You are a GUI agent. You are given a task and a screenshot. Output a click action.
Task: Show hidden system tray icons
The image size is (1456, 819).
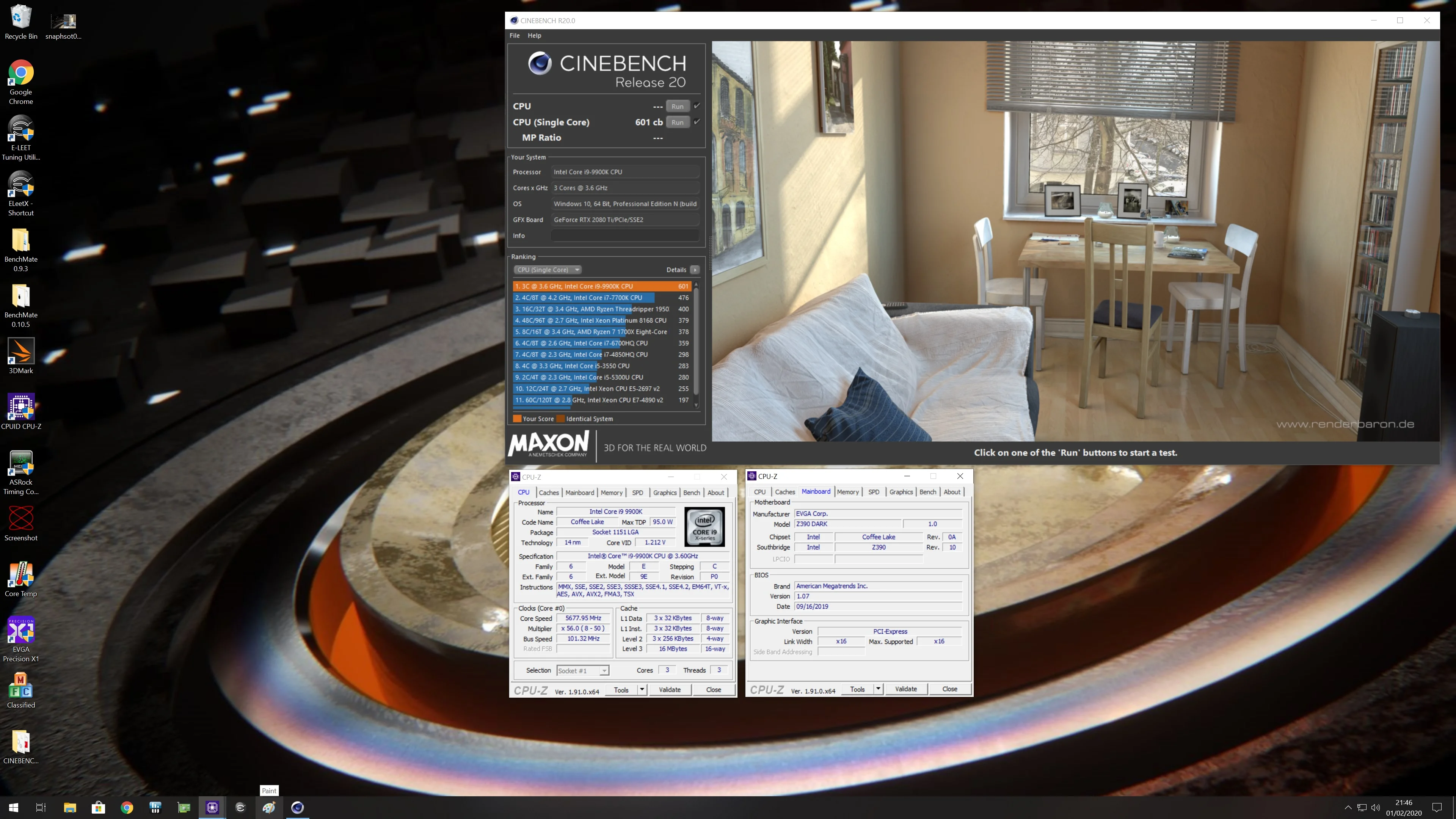[1348, 807]
